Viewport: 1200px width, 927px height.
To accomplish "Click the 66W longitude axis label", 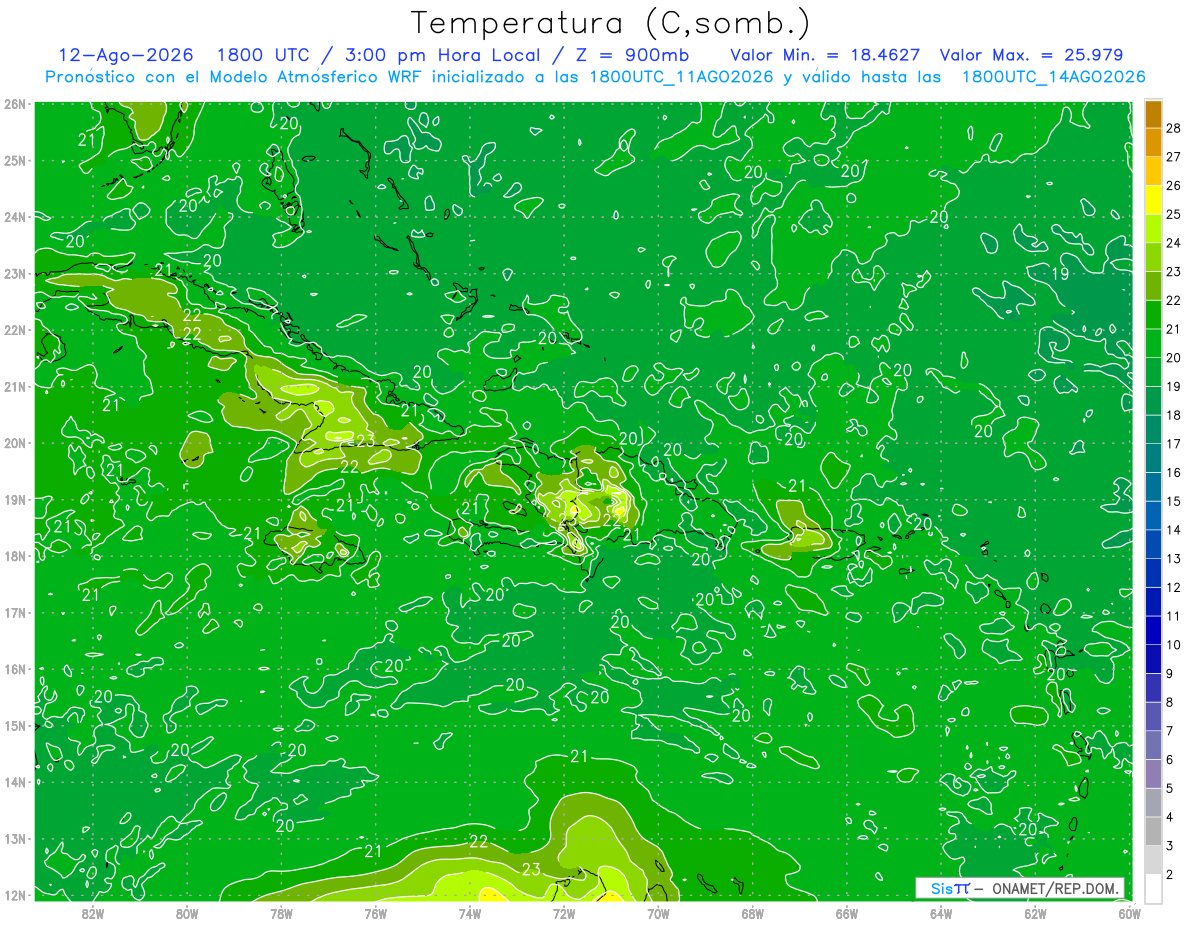I will [x=847, y=912].
